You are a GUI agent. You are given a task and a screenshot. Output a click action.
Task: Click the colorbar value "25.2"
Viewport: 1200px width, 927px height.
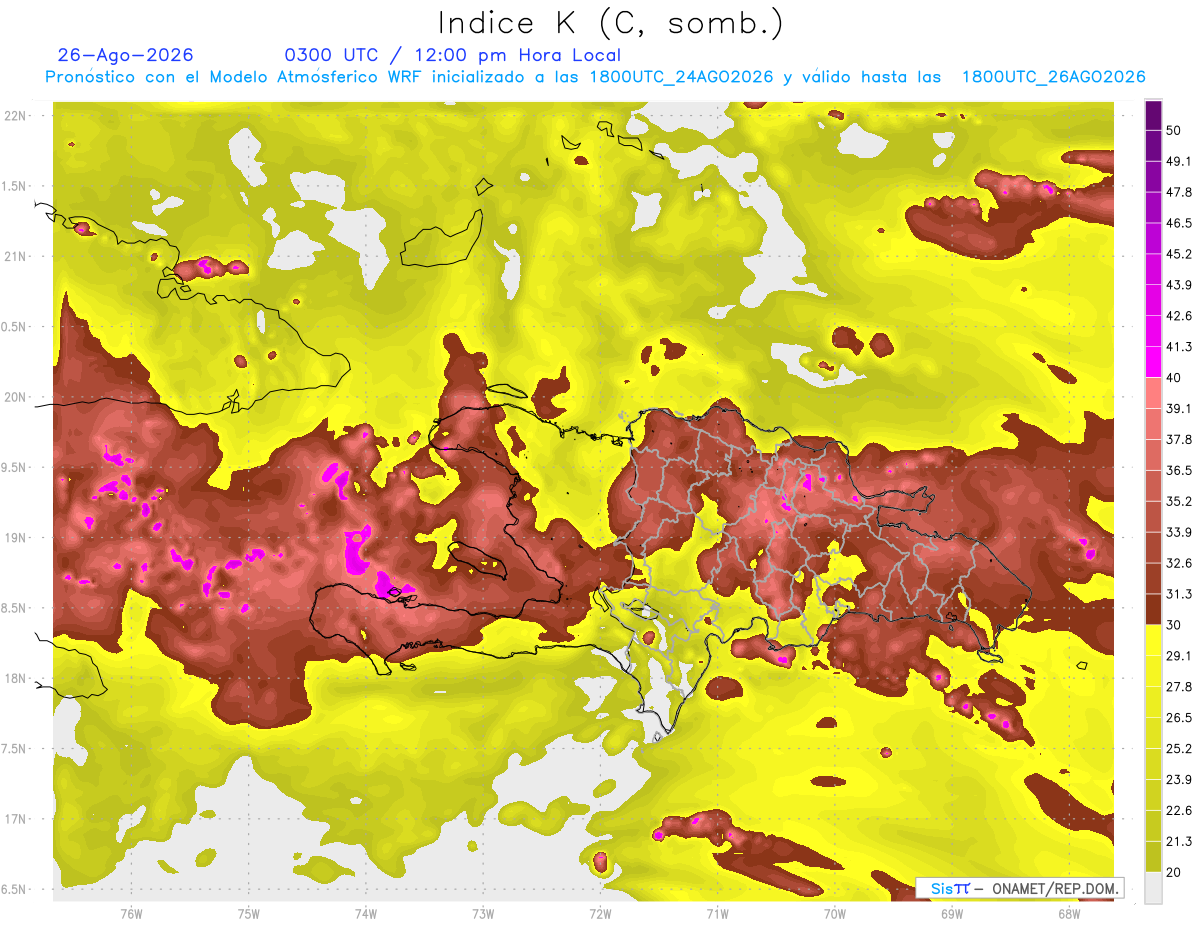1178,749
